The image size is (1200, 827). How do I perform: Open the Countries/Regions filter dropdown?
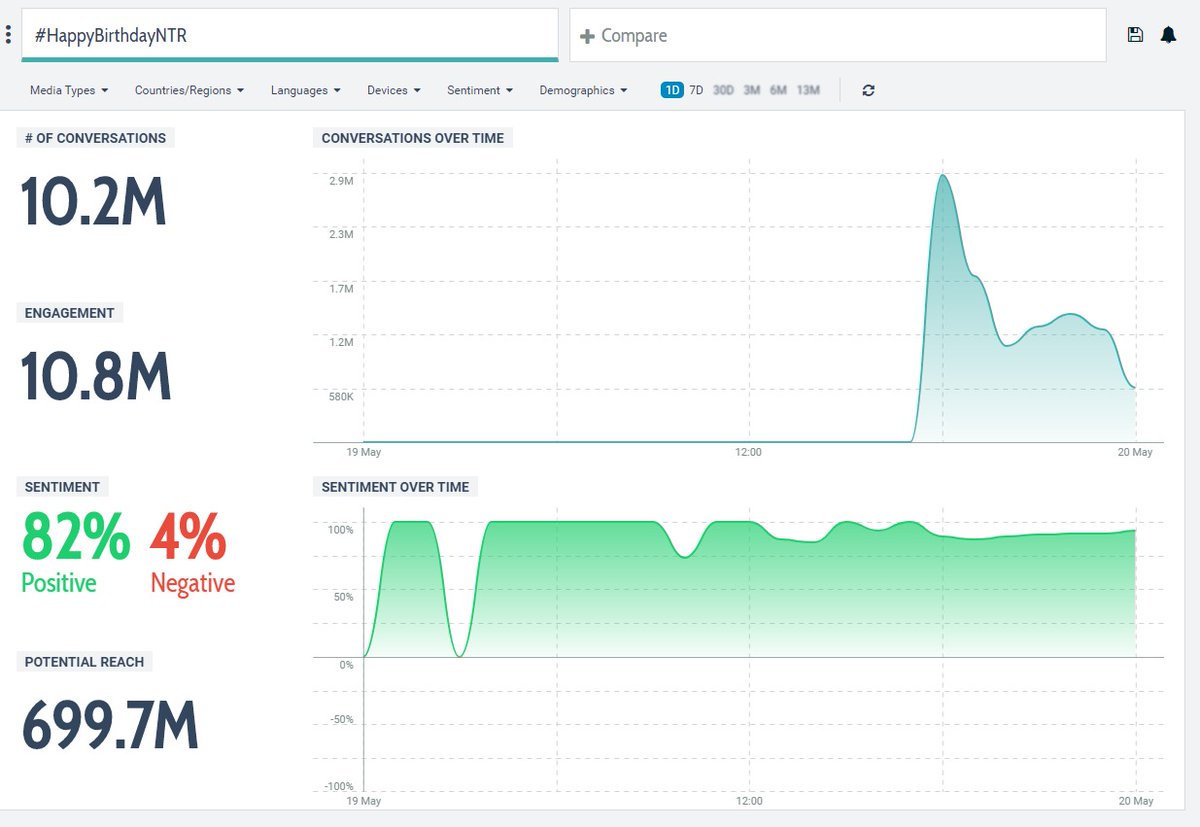pyautogui.click(x=190, y=90)
